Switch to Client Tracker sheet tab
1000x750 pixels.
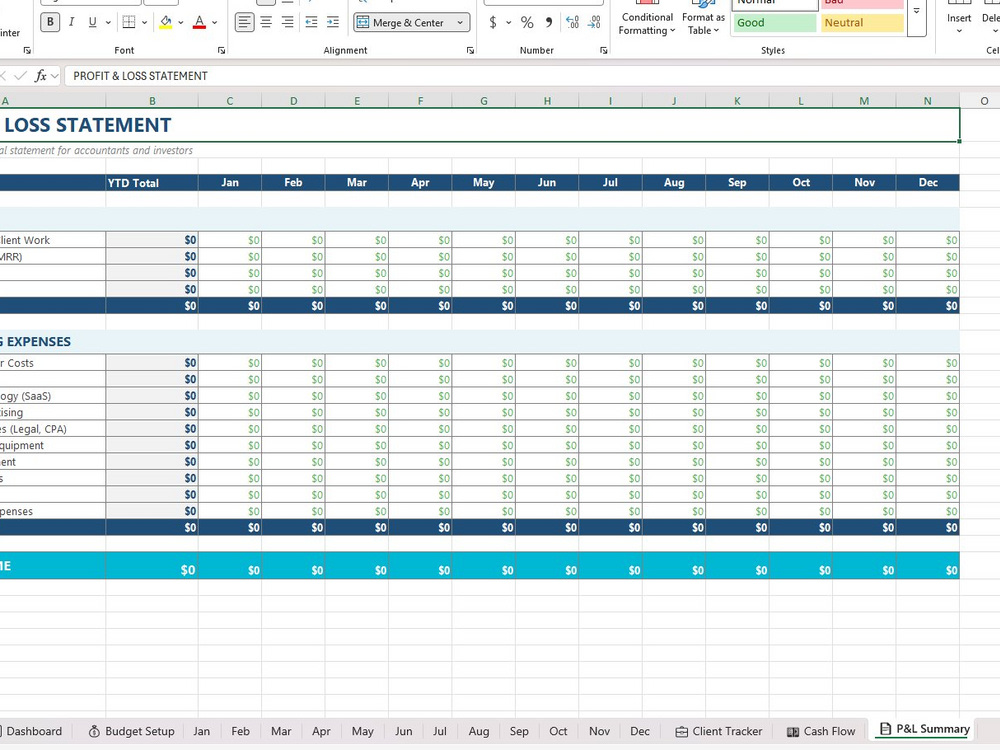[x=719, y=731]
